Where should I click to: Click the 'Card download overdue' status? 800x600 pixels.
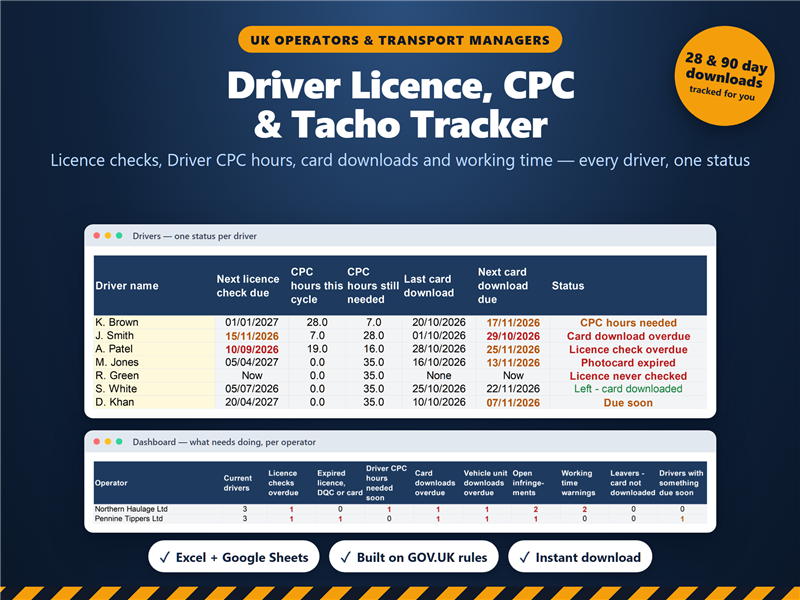point(629,336)
